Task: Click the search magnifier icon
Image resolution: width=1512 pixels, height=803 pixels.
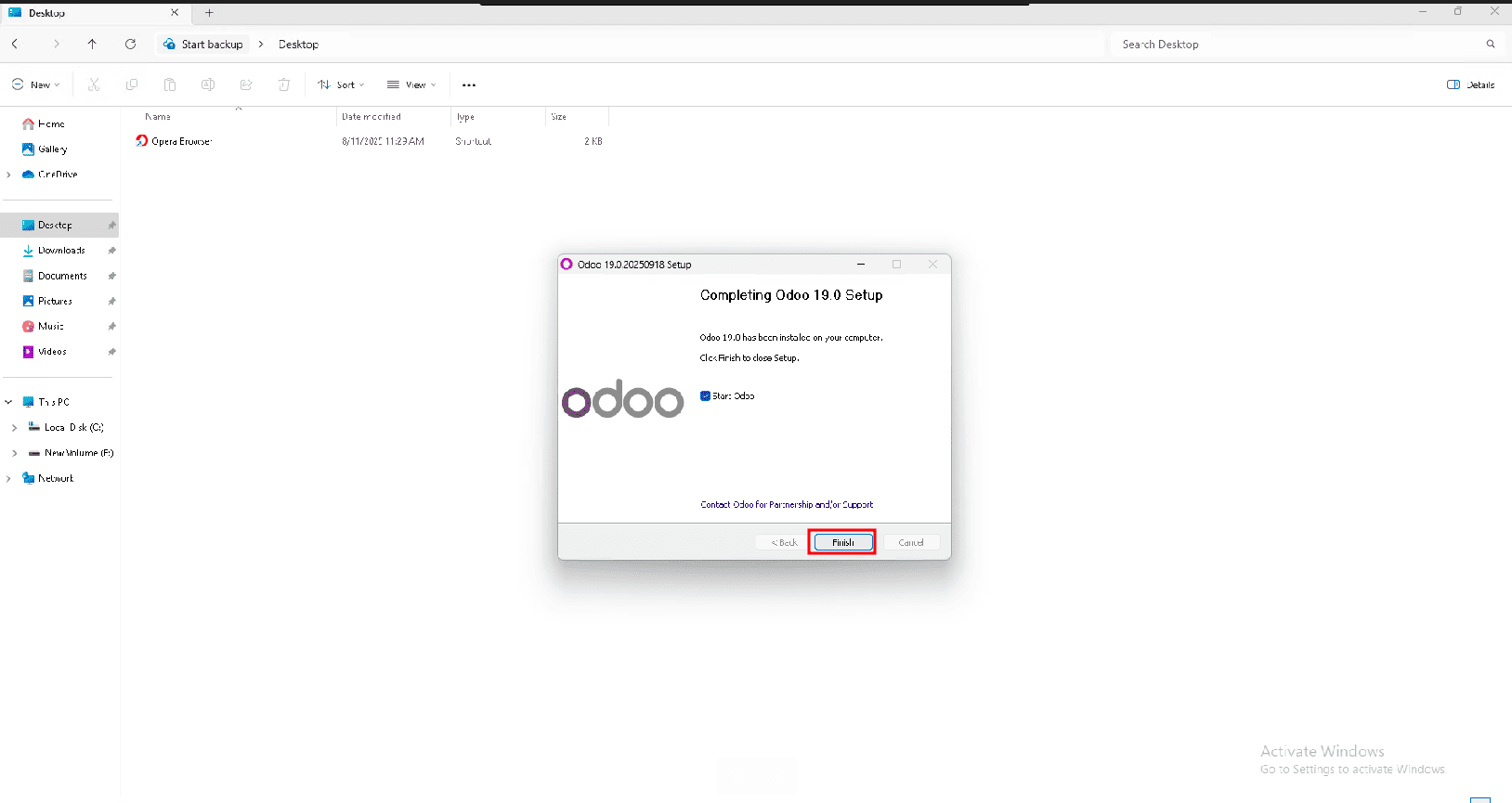Action: tap(1491, 44)
